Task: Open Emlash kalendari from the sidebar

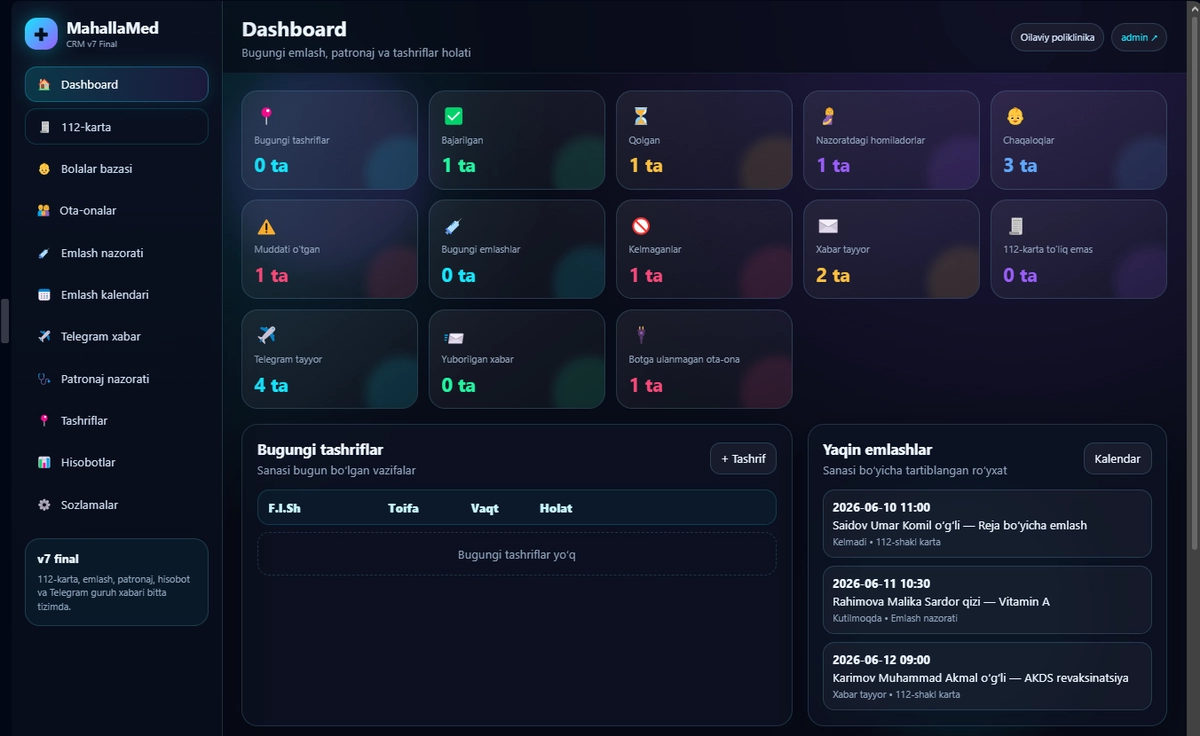Action: tap(116, 295)
